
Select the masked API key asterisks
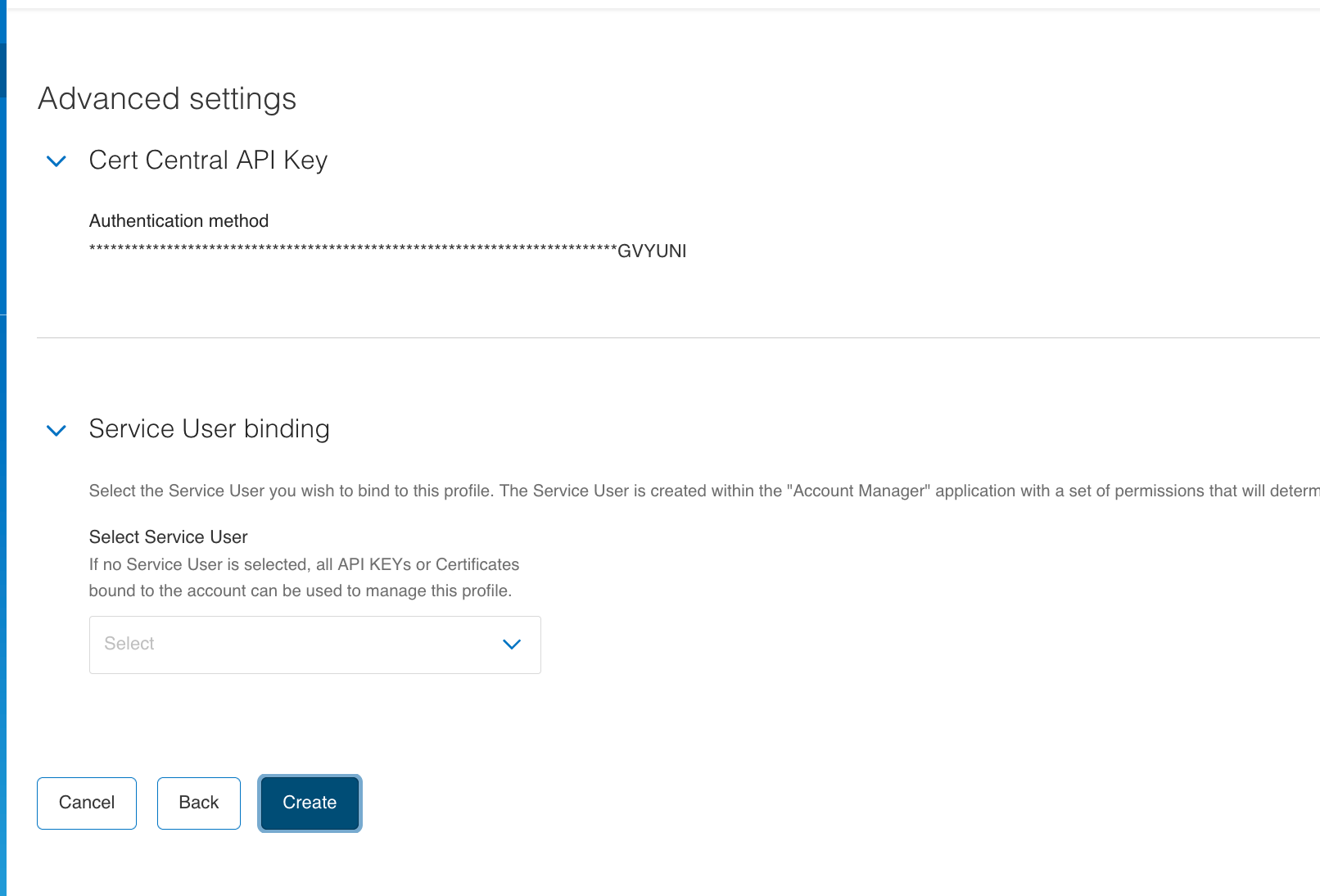352,251
